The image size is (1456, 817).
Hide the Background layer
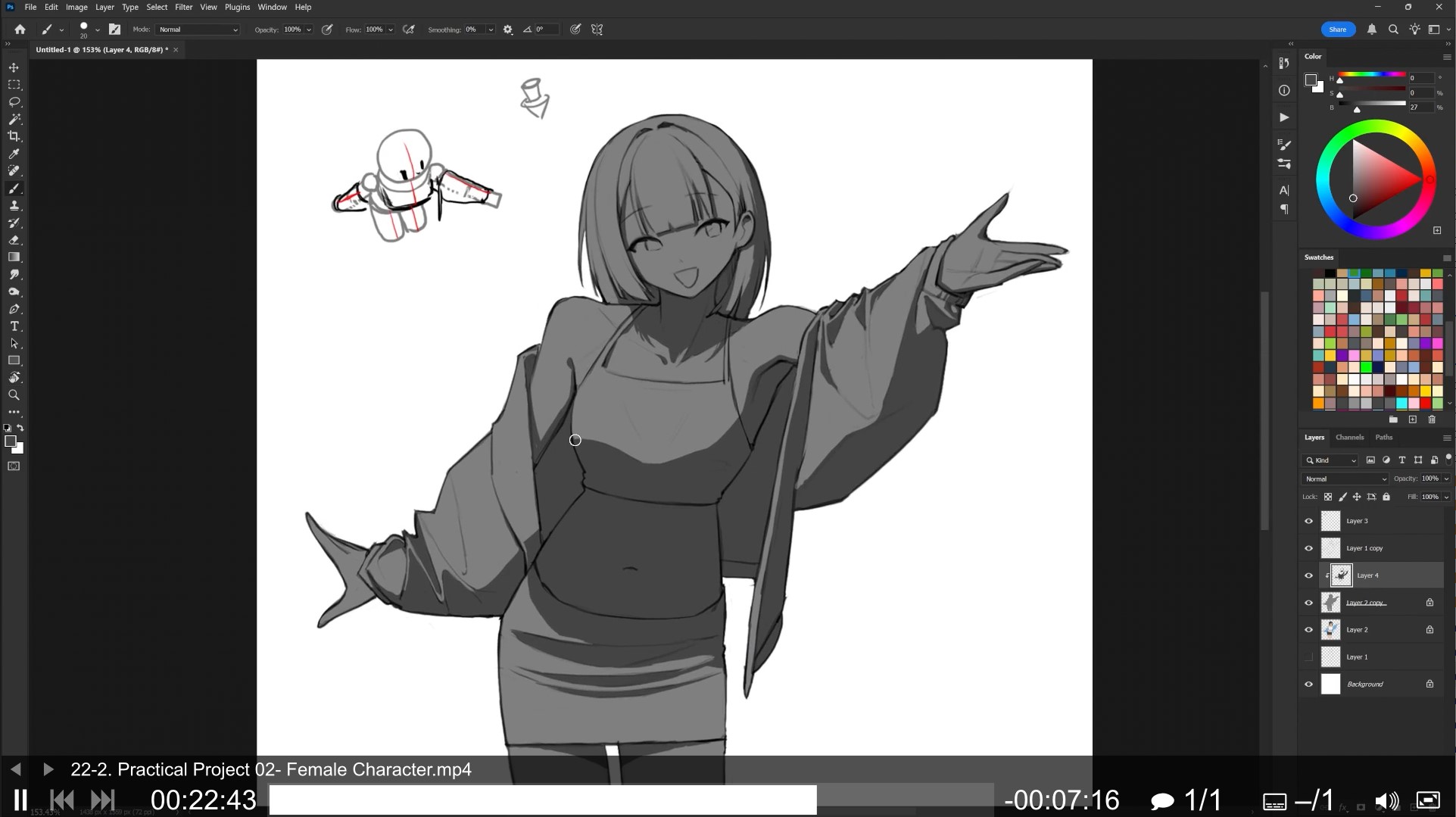pos(1308,684)
